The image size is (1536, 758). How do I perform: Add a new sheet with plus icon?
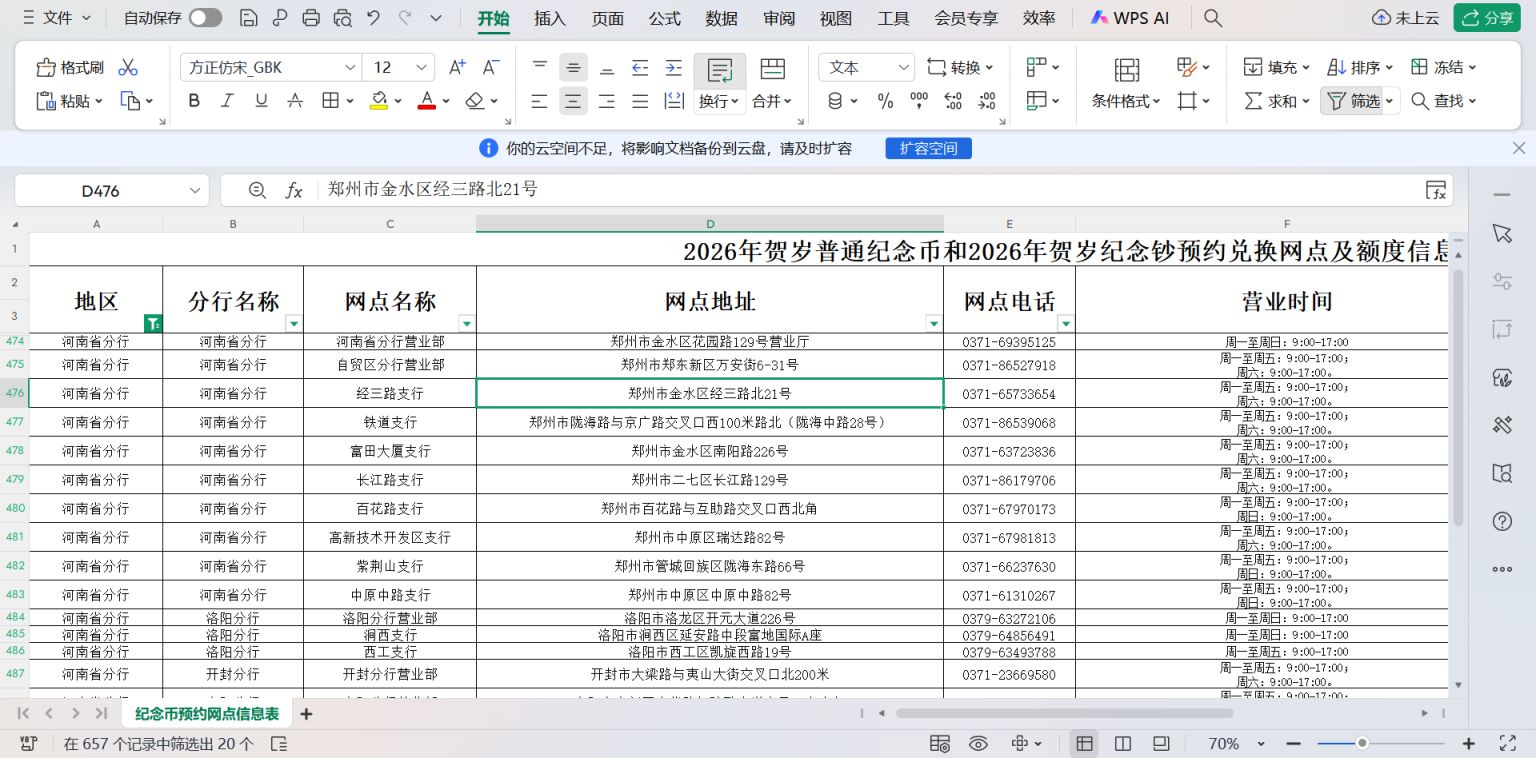coord(306,714)
